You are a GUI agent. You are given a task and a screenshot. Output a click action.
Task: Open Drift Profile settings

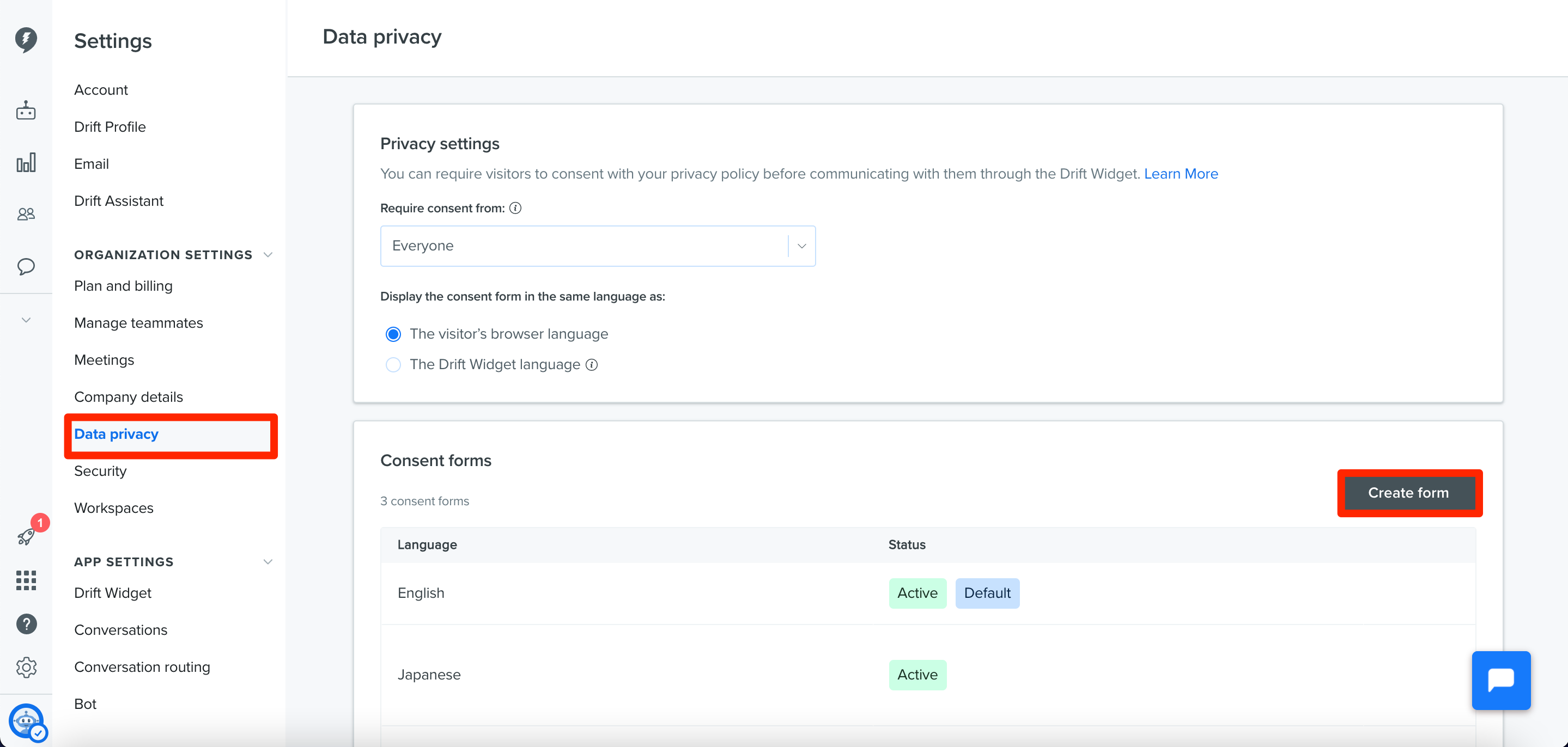110,127
